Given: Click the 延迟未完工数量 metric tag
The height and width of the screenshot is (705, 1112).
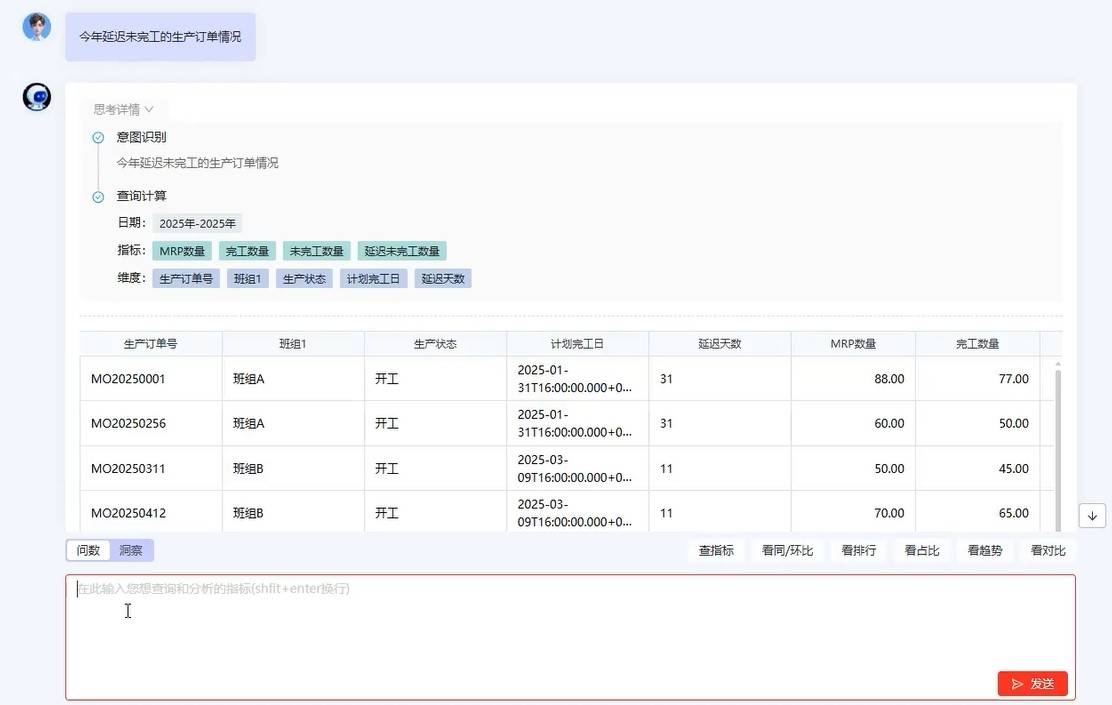Looking at the screenshot, I should pos(403,251).
